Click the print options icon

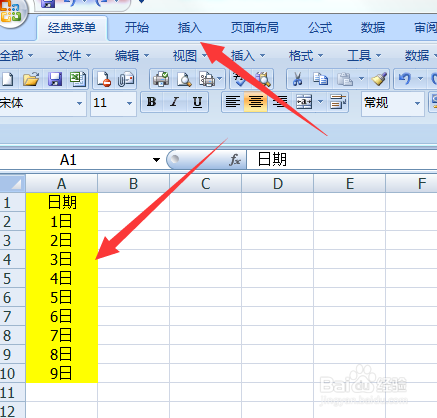click(x=207, y=79)
